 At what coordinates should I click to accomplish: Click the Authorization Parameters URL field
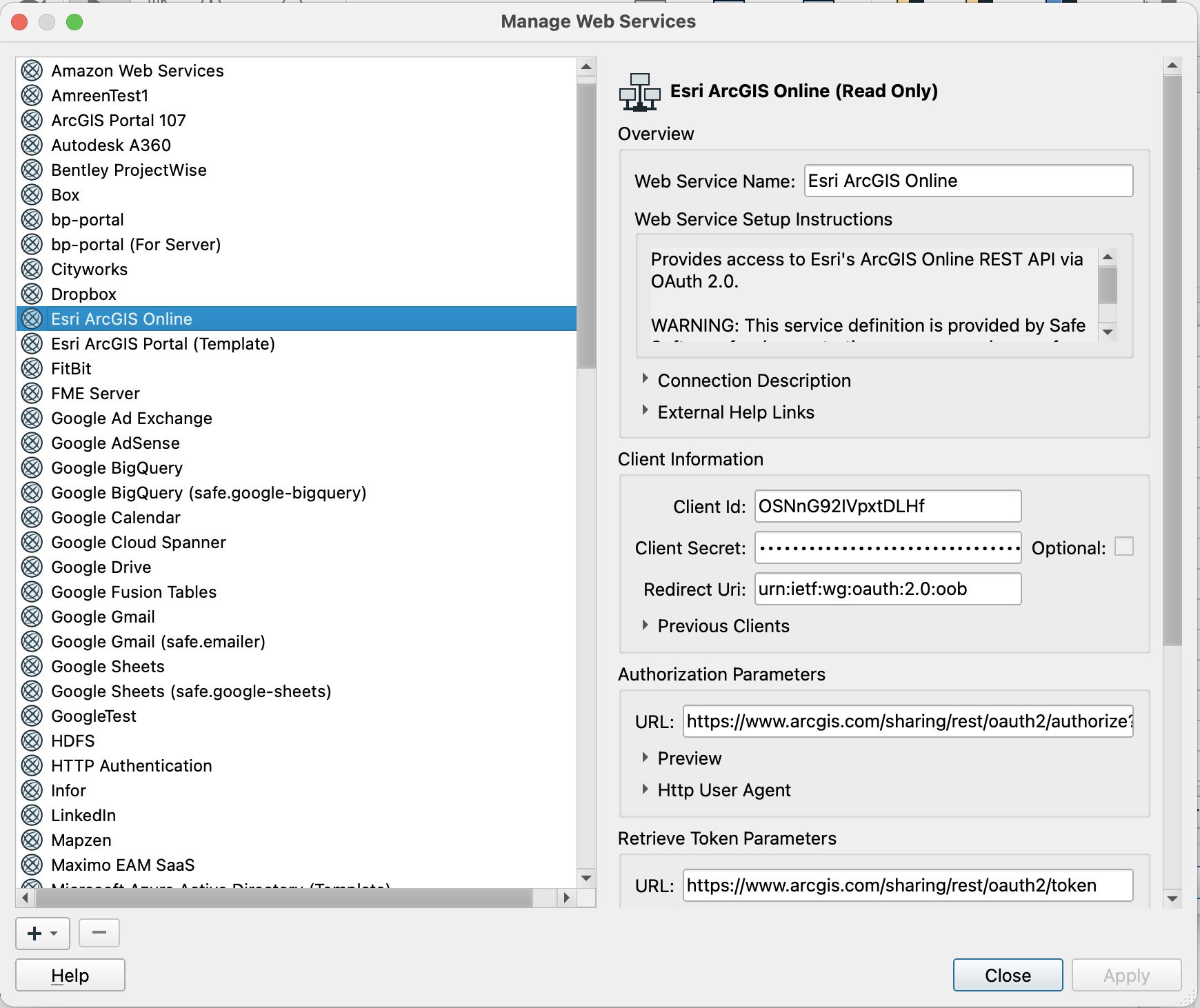tap(908, 721)
